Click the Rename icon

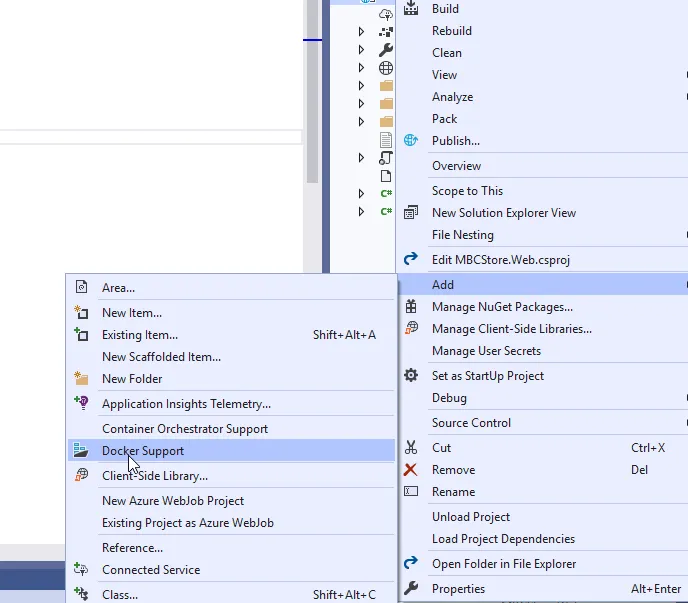tap(411, 491)
